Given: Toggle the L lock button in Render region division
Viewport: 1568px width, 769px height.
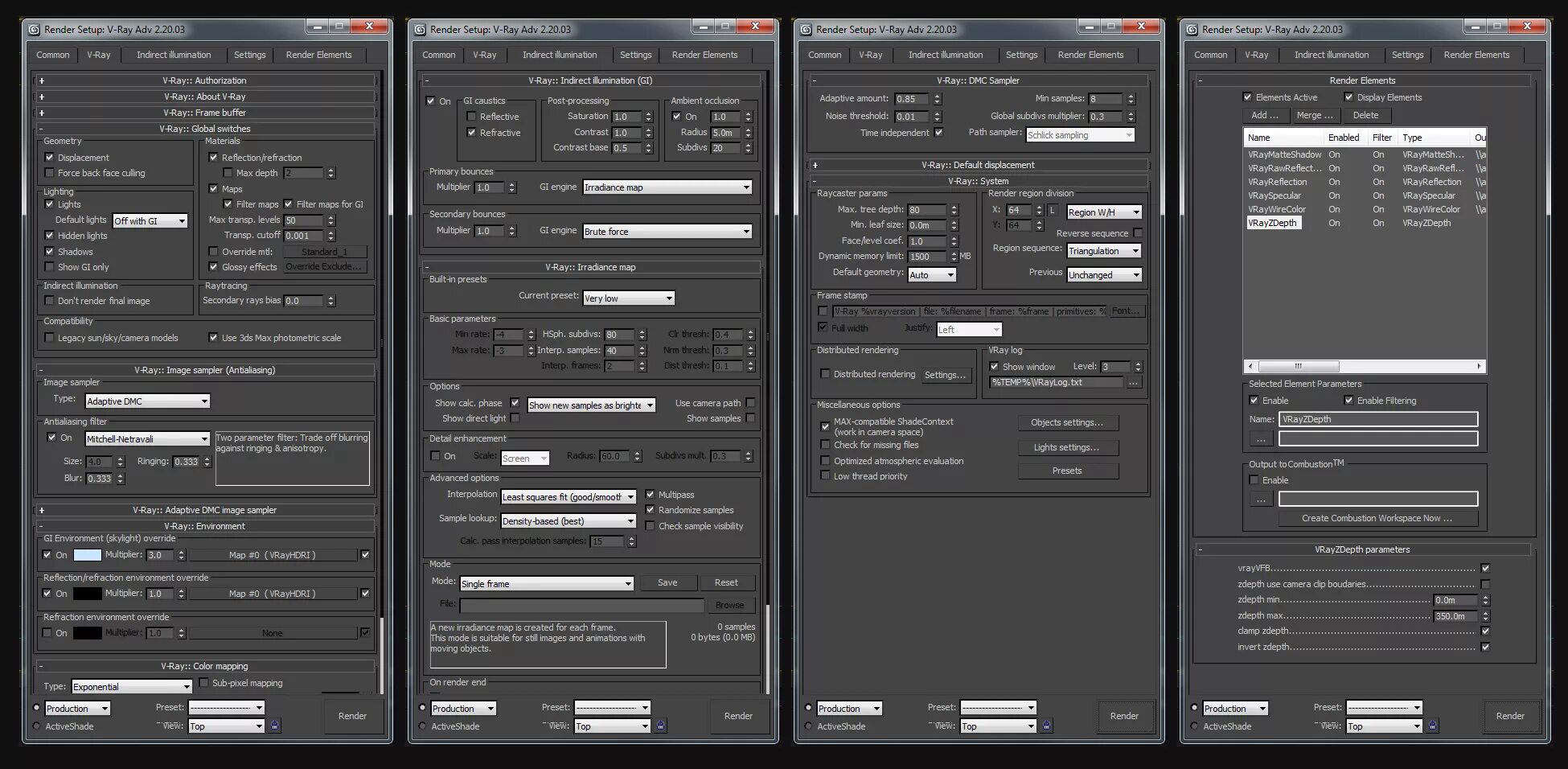Looking at the screenshot, I should [1052, 211].
